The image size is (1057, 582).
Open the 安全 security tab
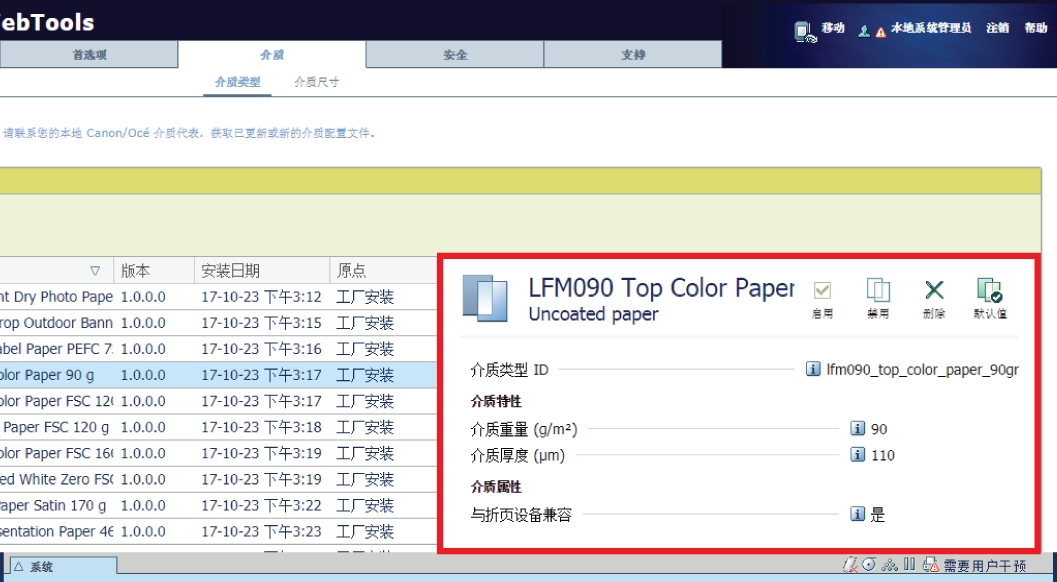[455, 55]
